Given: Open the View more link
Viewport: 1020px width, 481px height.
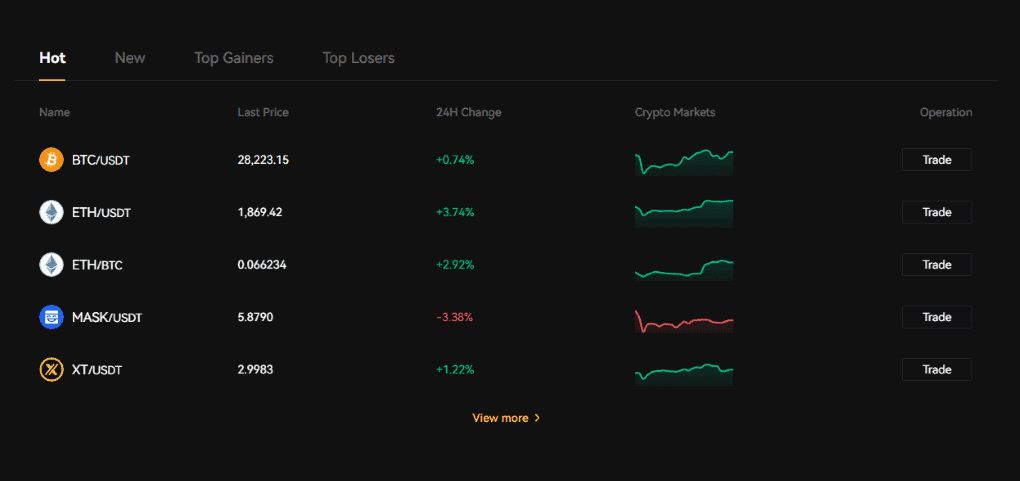Looking at the screenshot, I should coord(506,418).
